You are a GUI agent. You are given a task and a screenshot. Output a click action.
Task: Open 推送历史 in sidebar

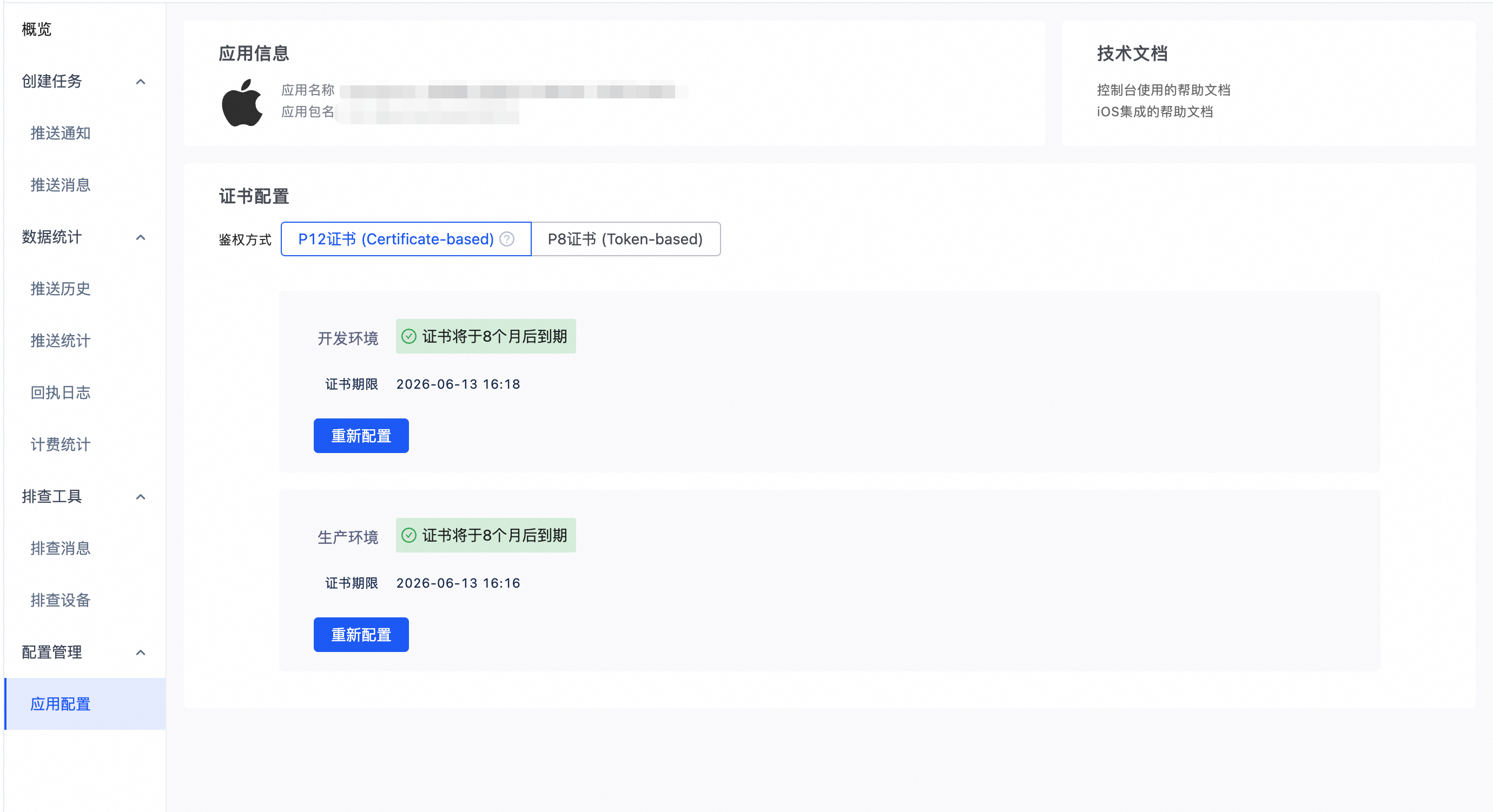(x=60, y=289)
